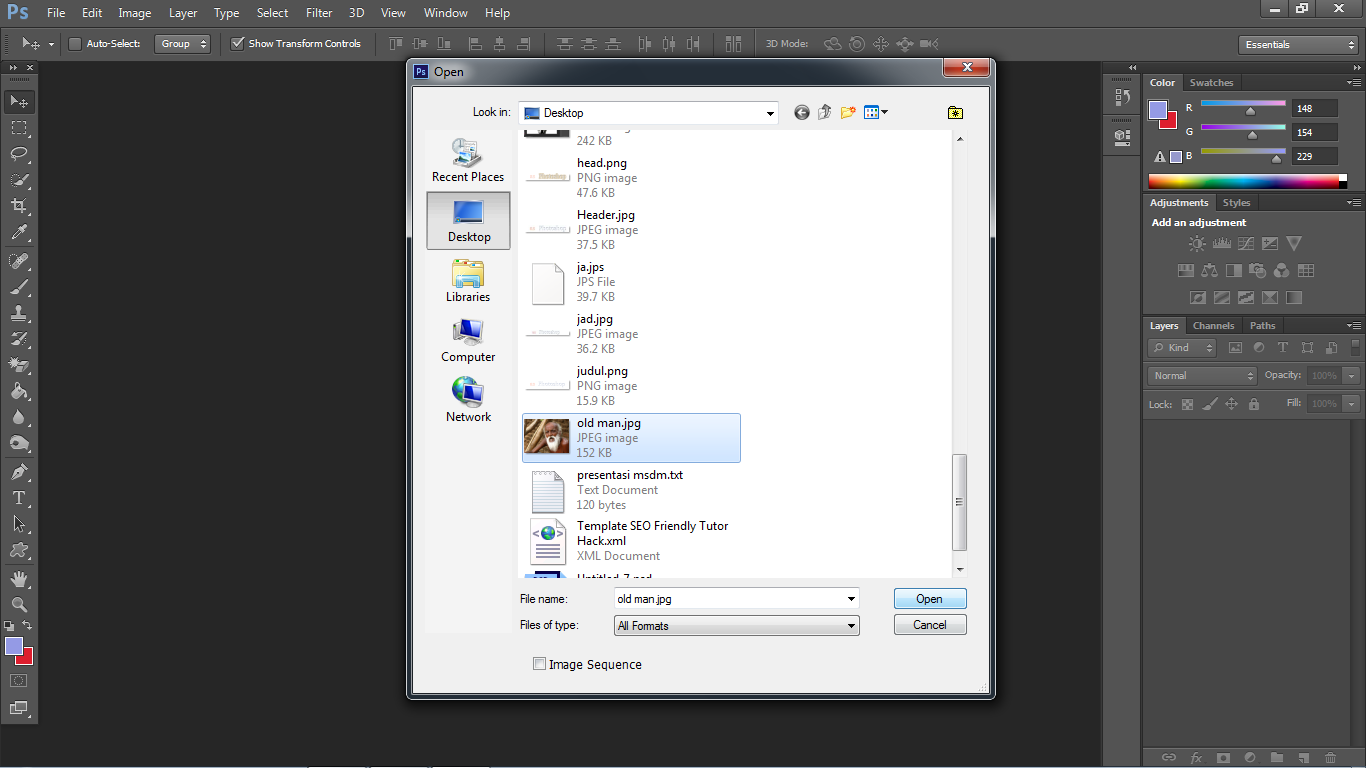Image resolution: width=1366 pixels, height=768 pixels.
Task: Go up one level in Open dialog
Action: (x=825, y=113)
